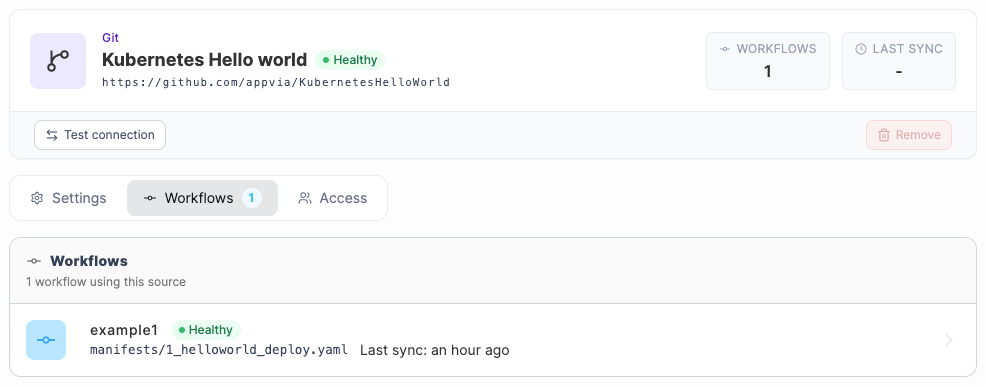The width and height of the screenshot is (988, 387).
Task: Click the small workflow icon in WORKFLOWS stat card
Action: (725, 49)
